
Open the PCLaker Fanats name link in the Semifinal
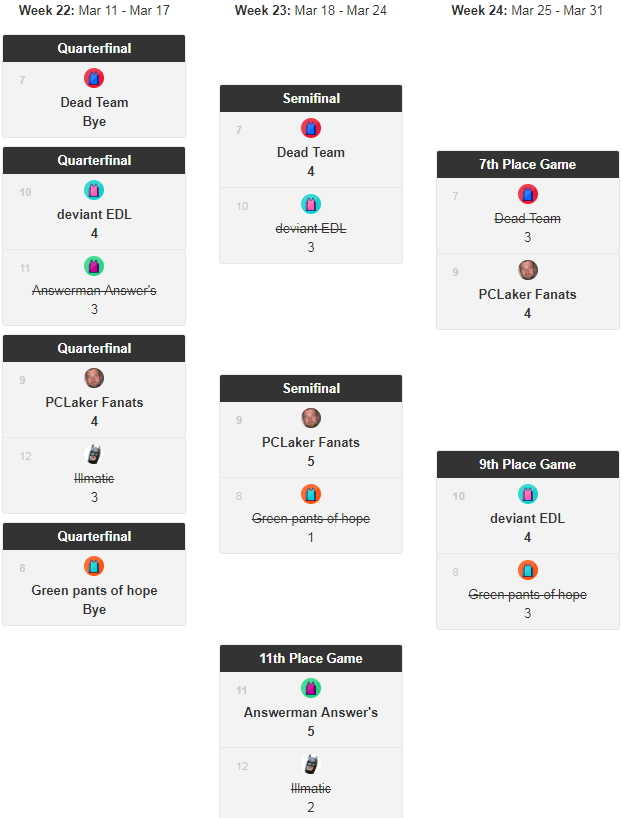click(x=311, y=442)
